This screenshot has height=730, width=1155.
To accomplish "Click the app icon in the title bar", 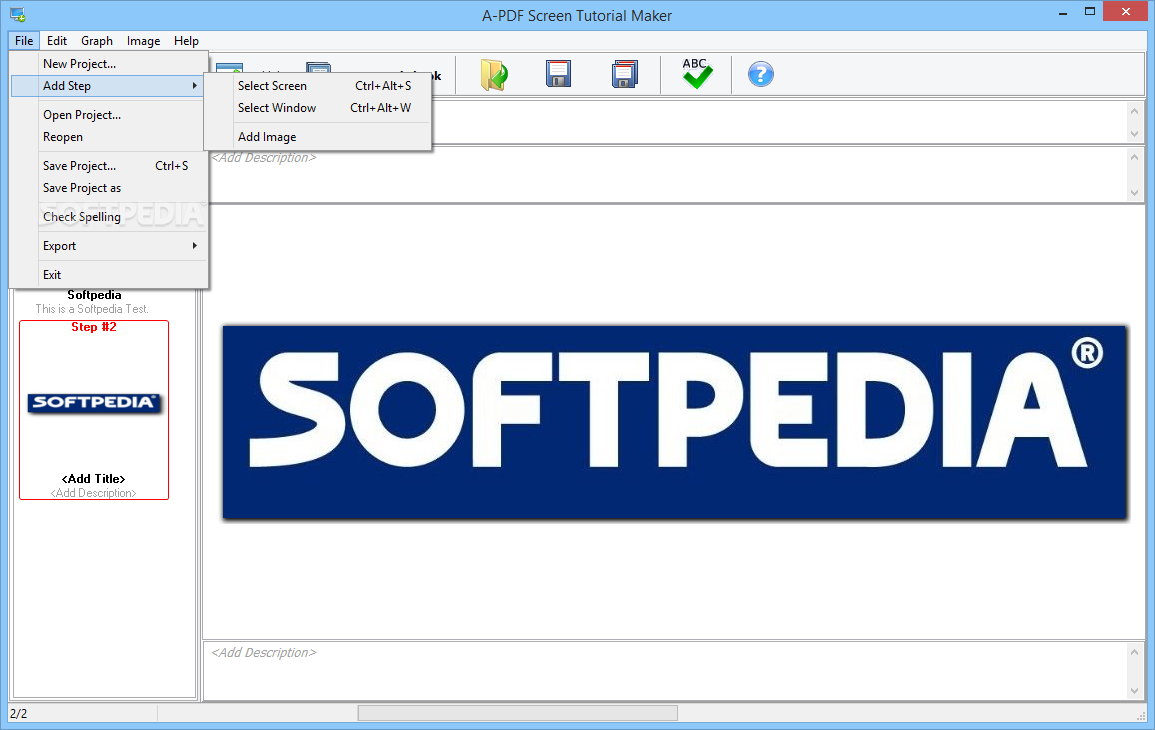I will (18, 15).
